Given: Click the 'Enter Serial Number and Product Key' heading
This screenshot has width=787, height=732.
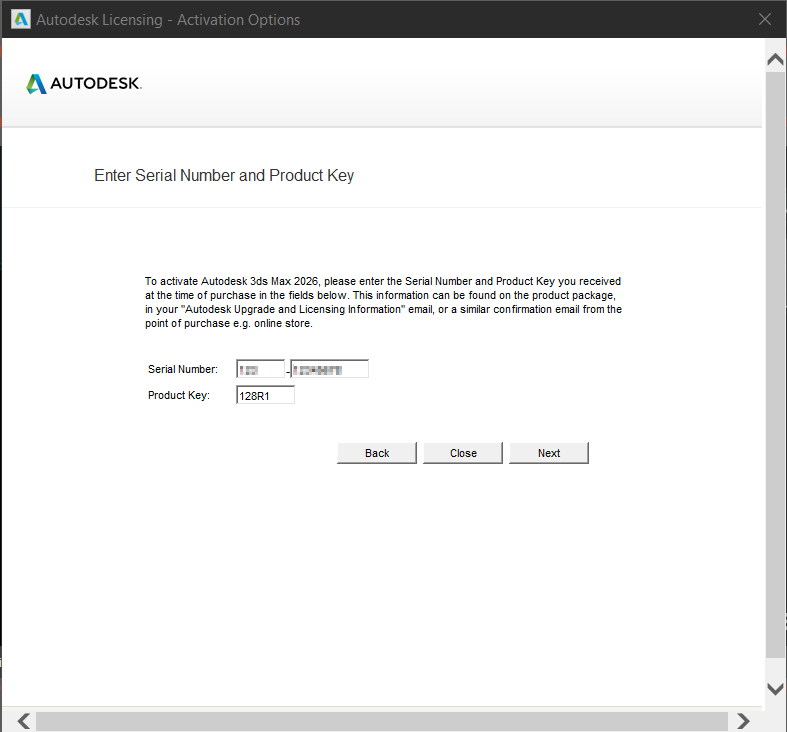Looking at the screenshot, I should pos(224,175).
